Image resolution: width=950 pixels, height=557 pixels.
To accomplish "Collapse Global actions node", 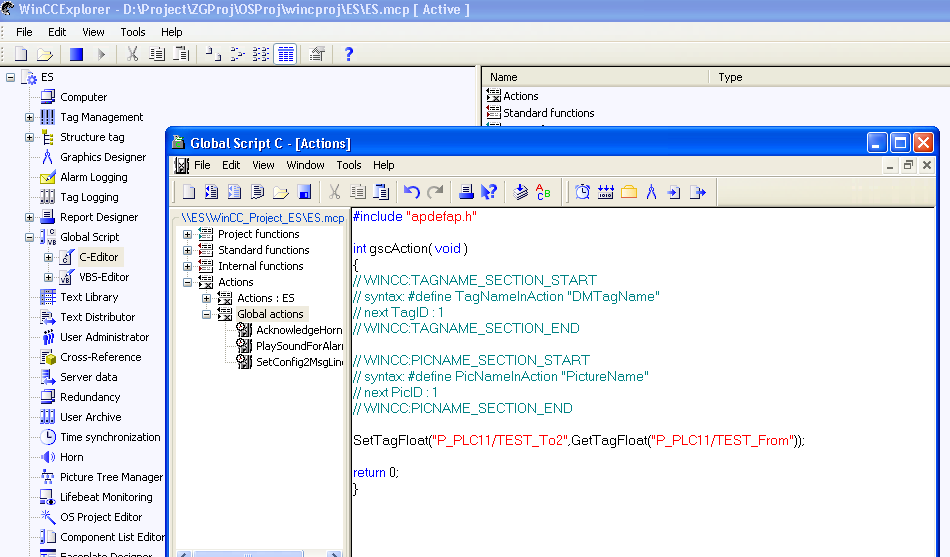I will click(207, 315).
